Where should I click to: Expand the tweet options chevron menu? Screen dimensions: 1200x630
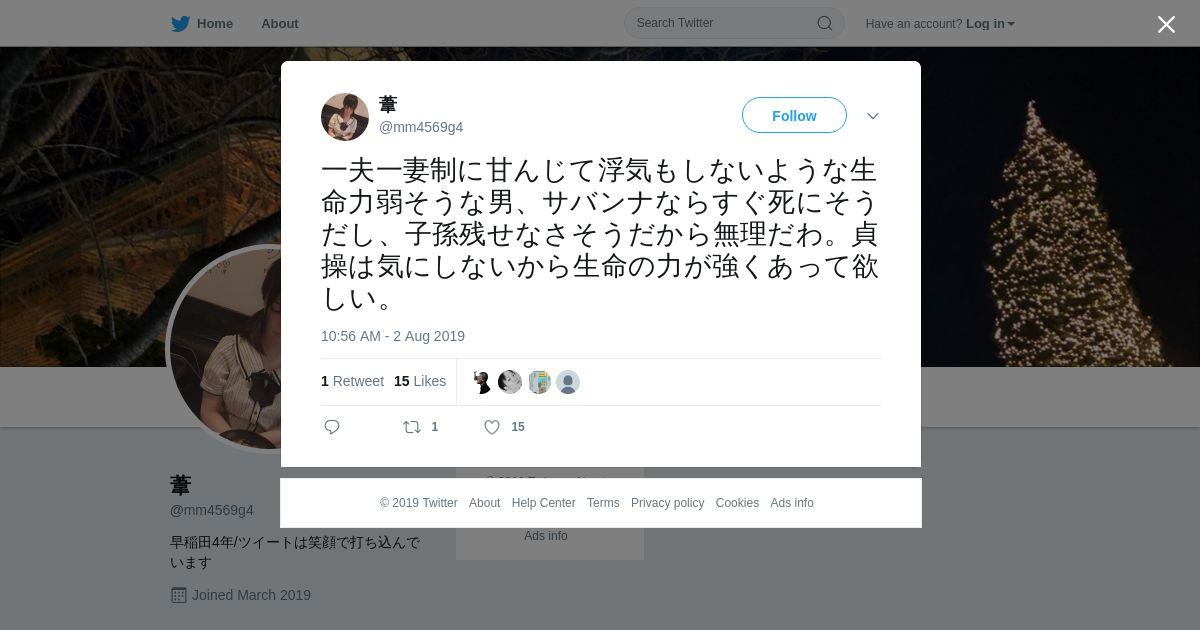(873, 116)
